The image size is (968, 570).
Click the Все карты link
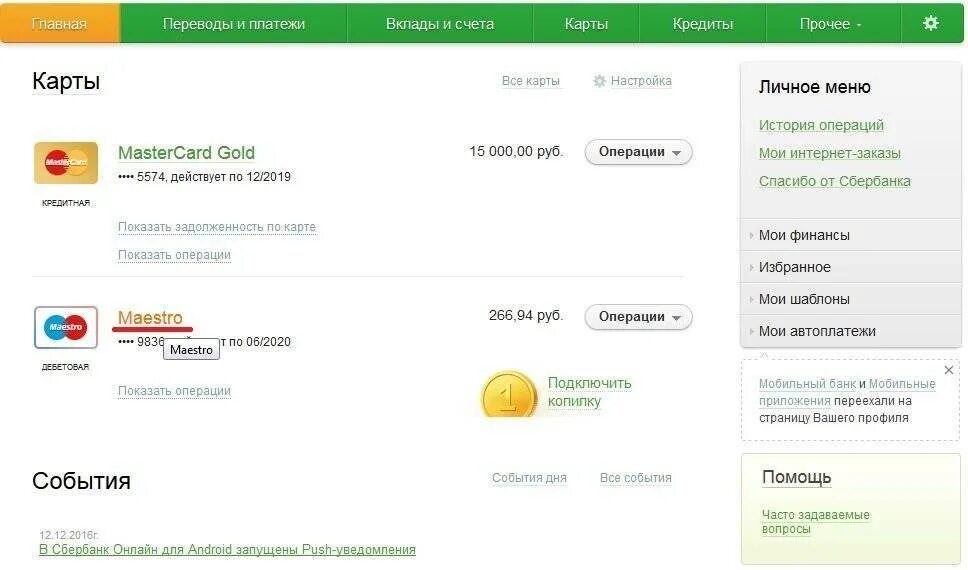coord(530,81)
